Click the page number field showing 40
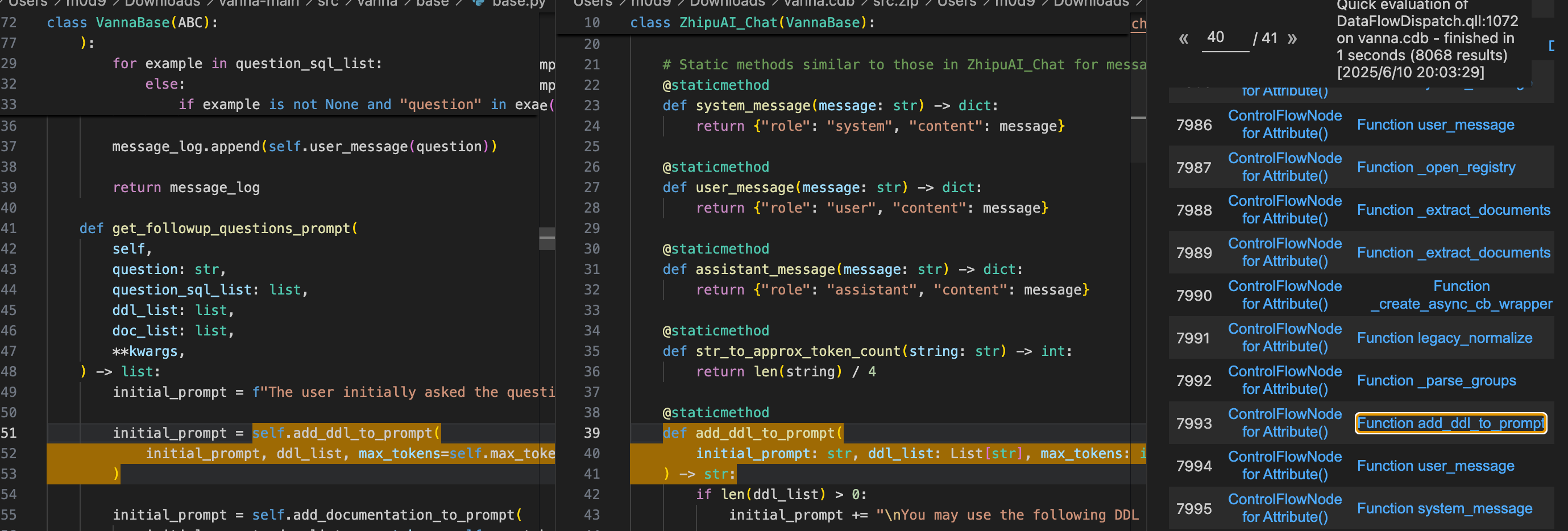1568x531 pixels. pos(1225,39)
